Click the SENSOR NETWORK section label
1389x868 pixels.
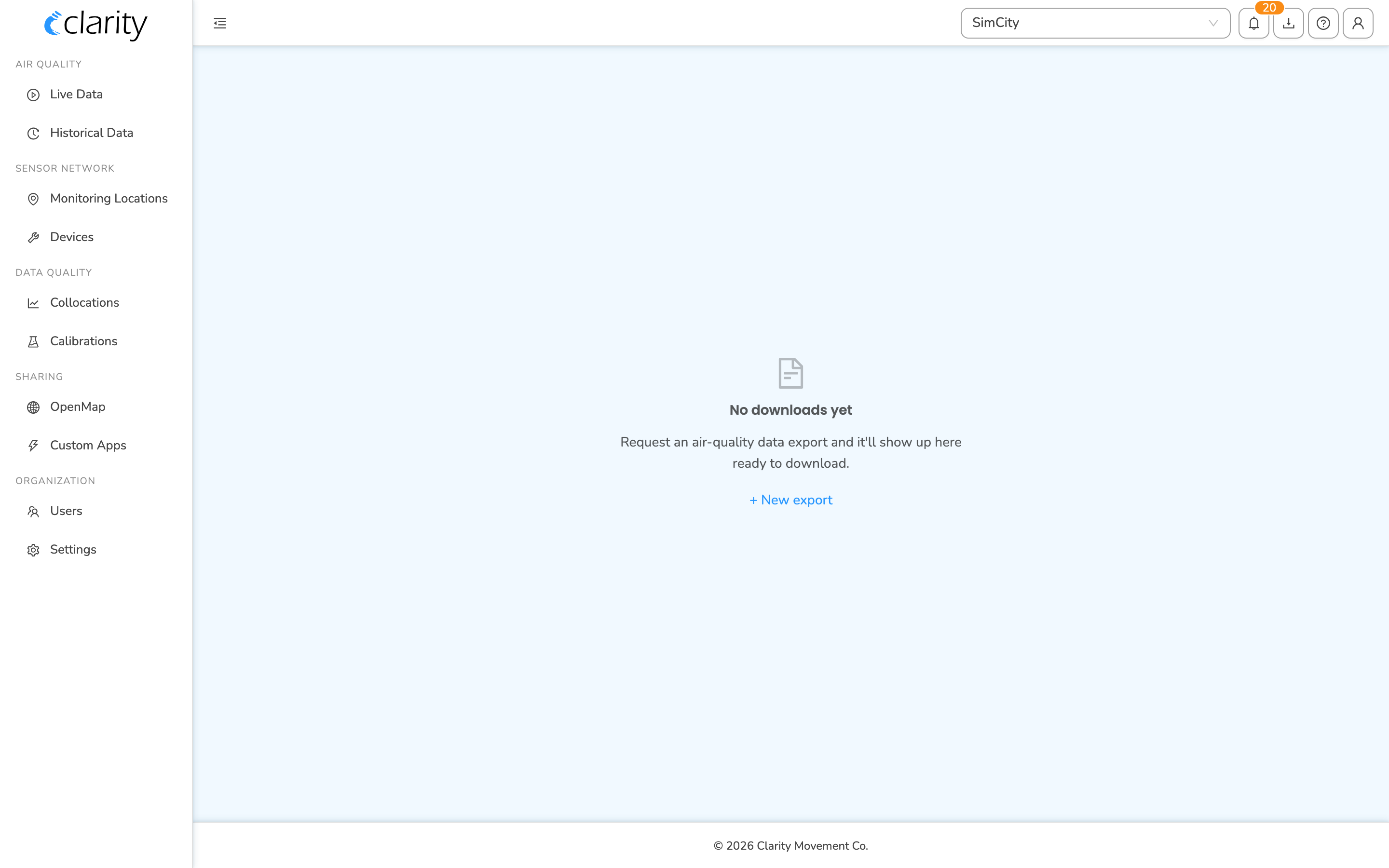65,168
